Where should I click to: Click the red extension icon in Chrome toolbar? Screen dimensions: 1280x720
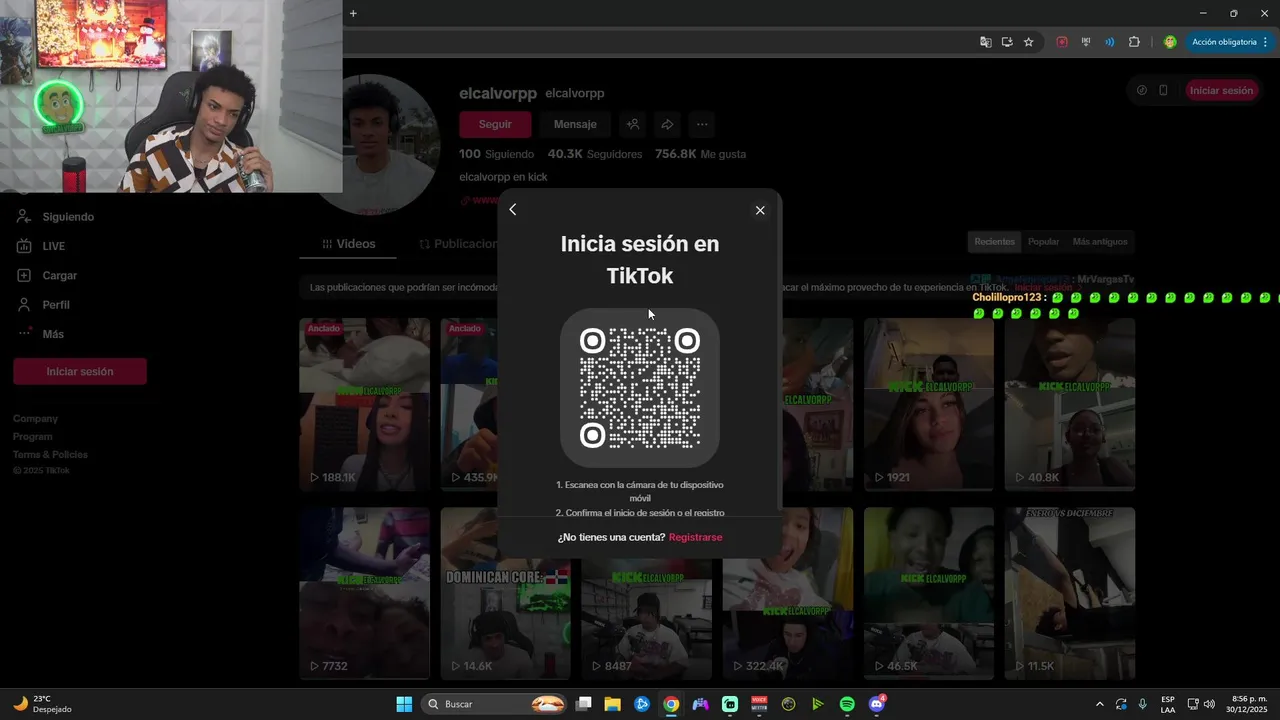(1062, 42)
